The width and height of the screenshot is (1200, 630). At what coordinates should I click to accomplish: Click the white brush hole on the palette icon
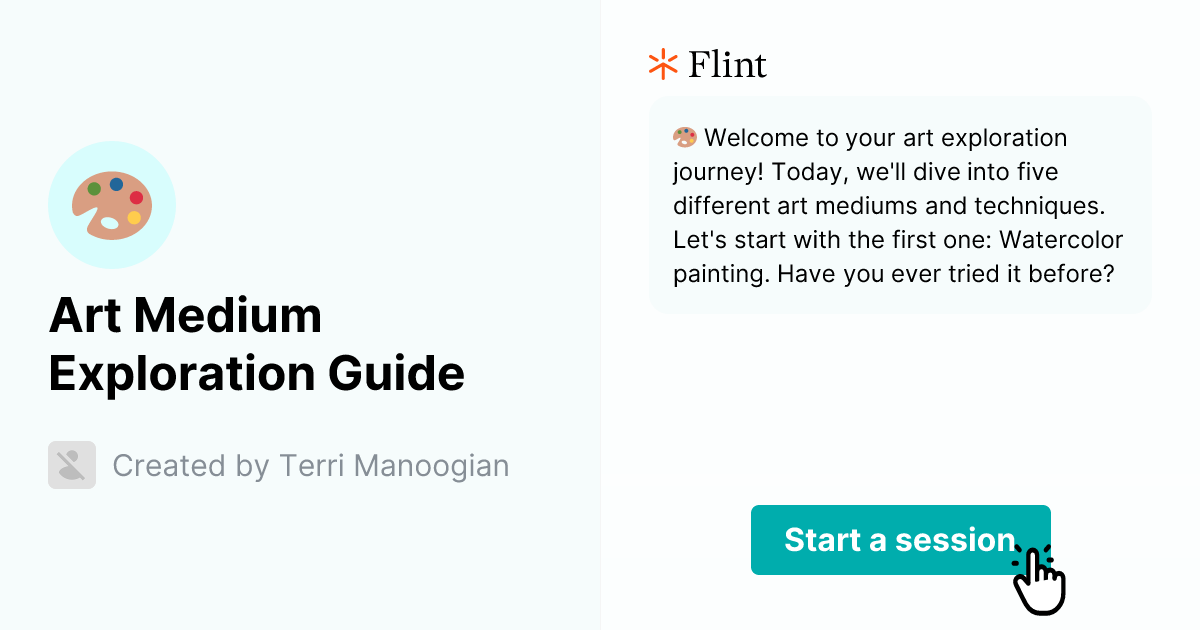click(x=109, y=222)
